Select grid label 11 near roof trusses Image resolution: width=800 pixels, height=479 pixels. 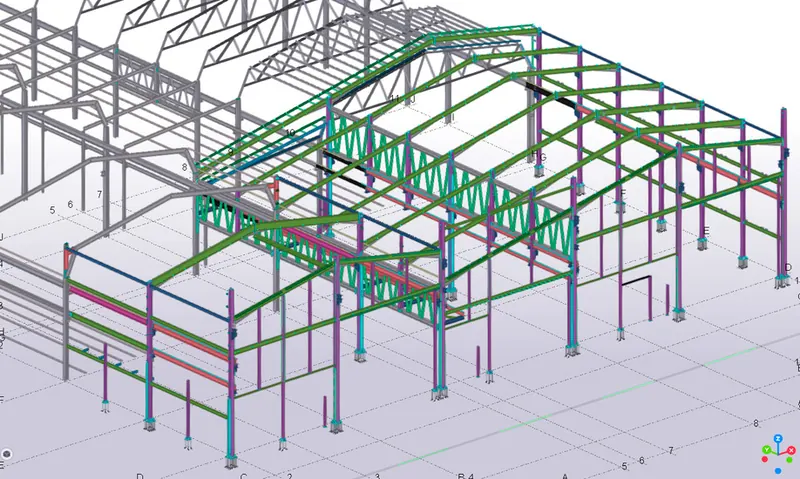394,98
